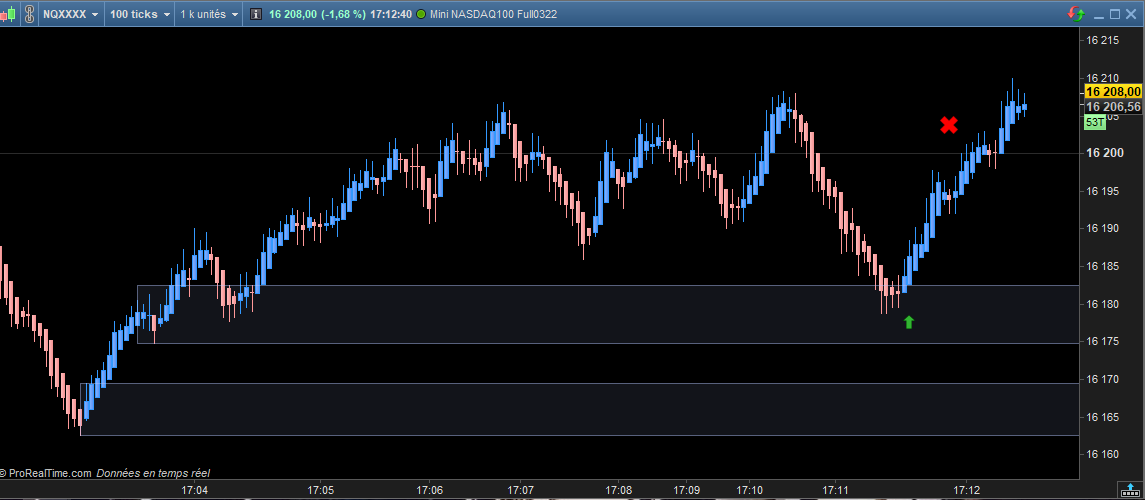Click the 17:08 time axis label
1145x500 pixels.
[619, 489]
